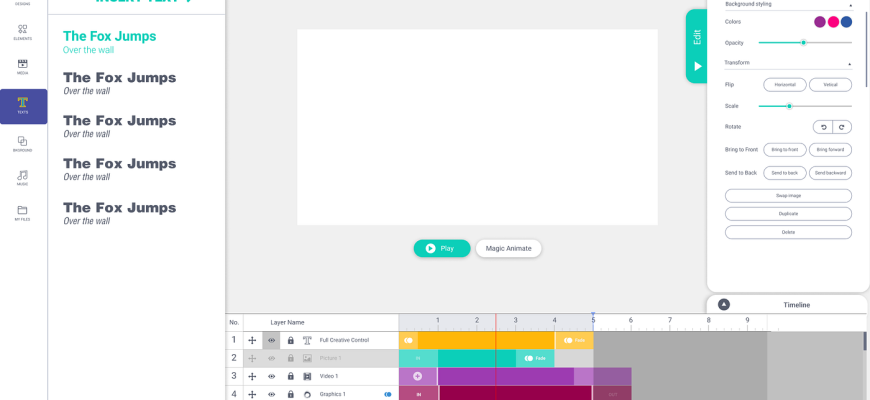The height and width of the screenshot is (400, 870).
Task: Open the Elements sidebar panel
Action: 23,32
